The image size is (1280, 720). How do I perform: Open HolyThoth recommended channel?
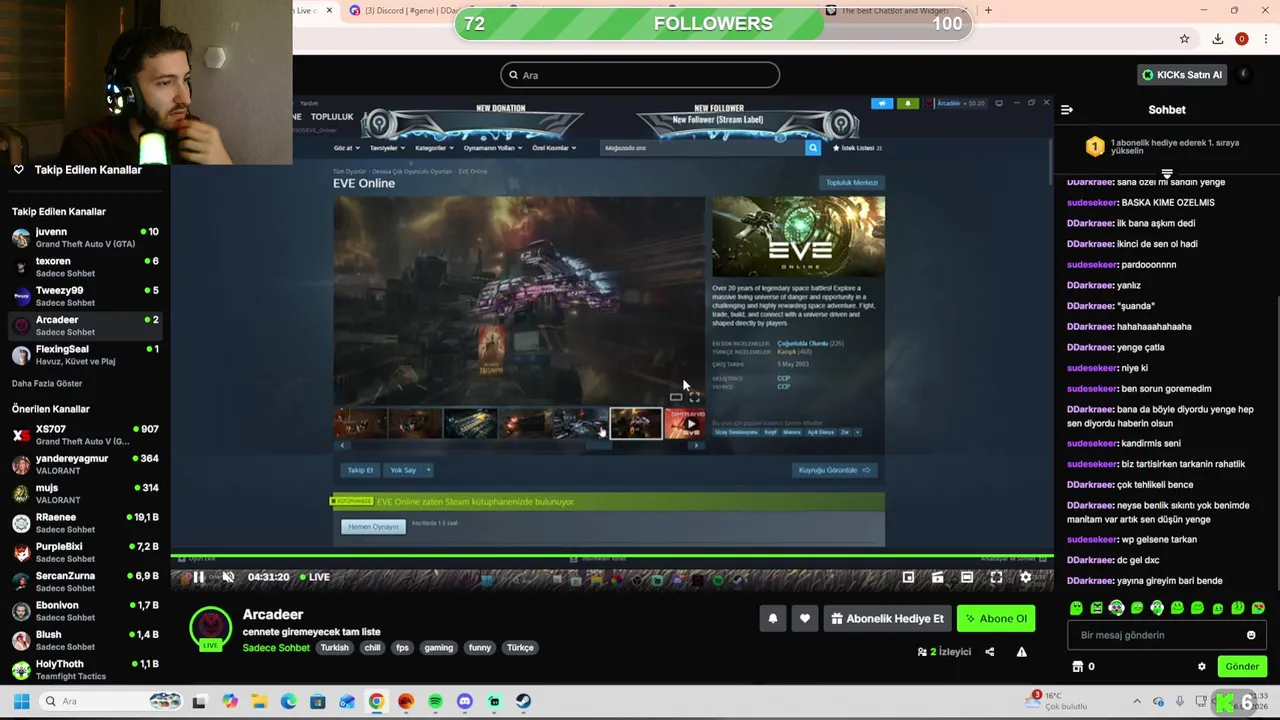pos(85,669)
